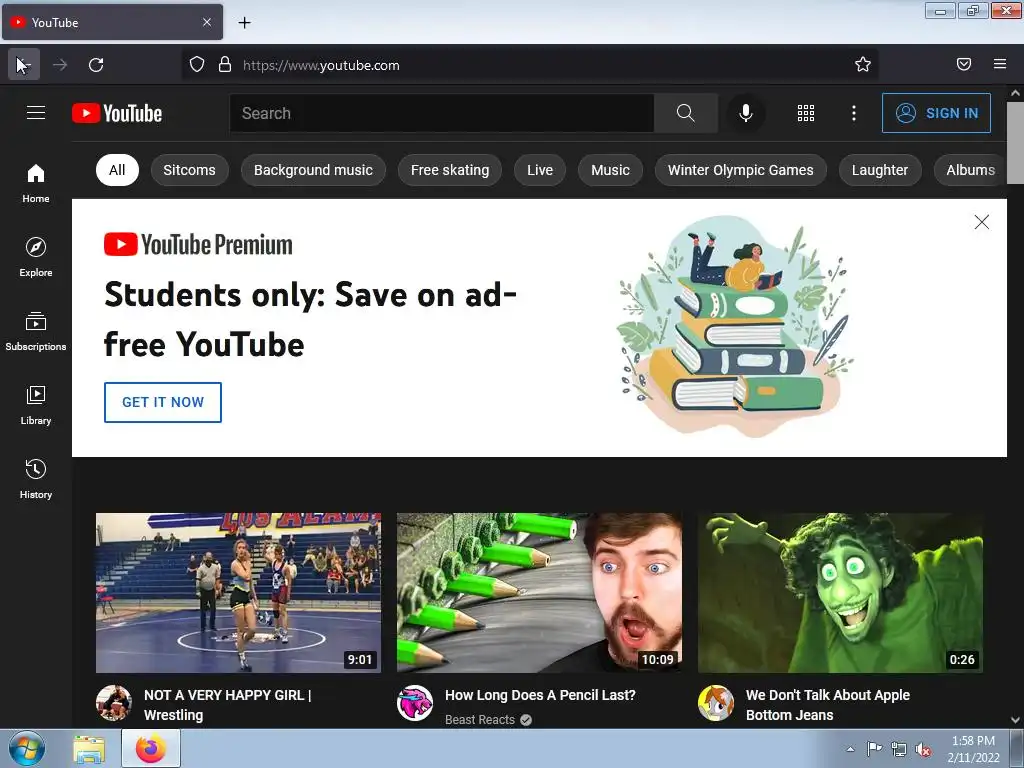Open Action Center flag tray icon
Image resolution: width=1024 pixels, height=768 pixels.
coord(874,749)
